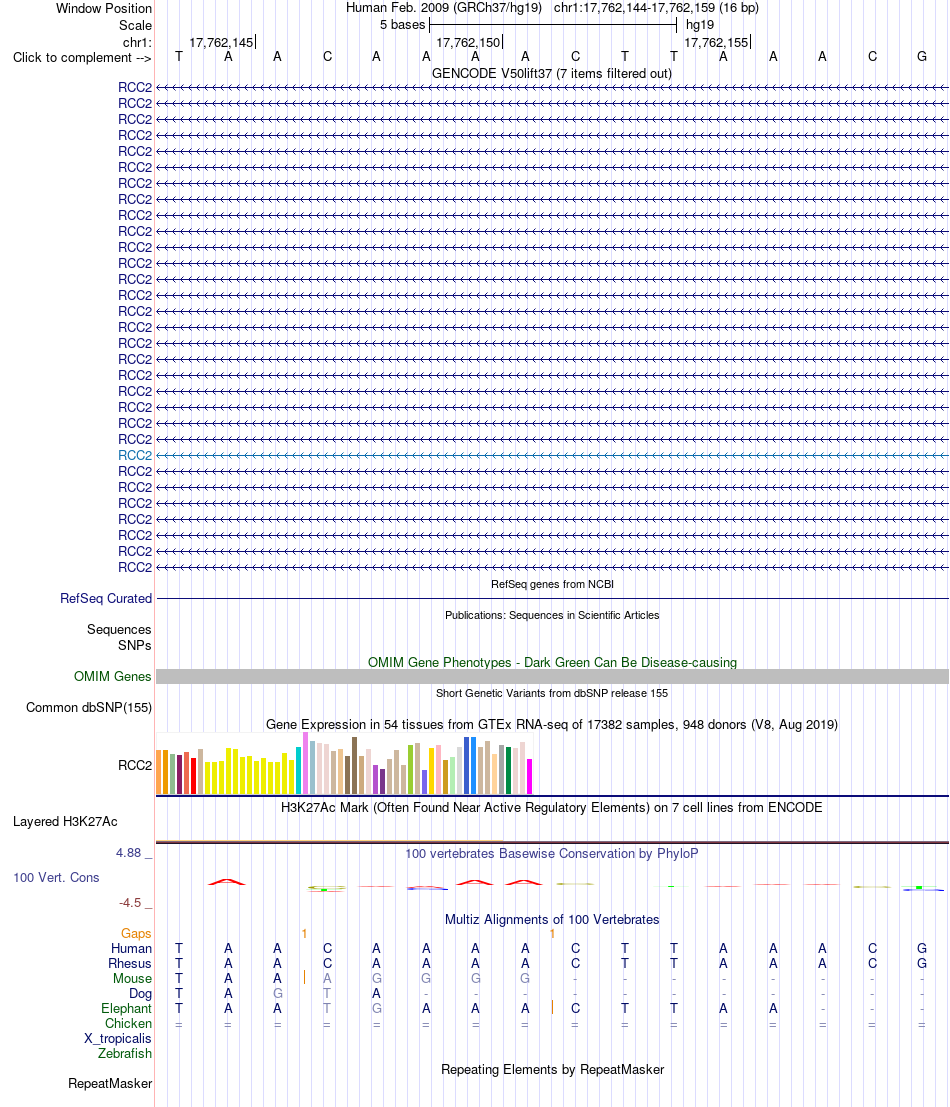Screen dimensions: 950x1107
Task: Click the G base in the Rhesus alignment row
Action: [x=922, y=964]
